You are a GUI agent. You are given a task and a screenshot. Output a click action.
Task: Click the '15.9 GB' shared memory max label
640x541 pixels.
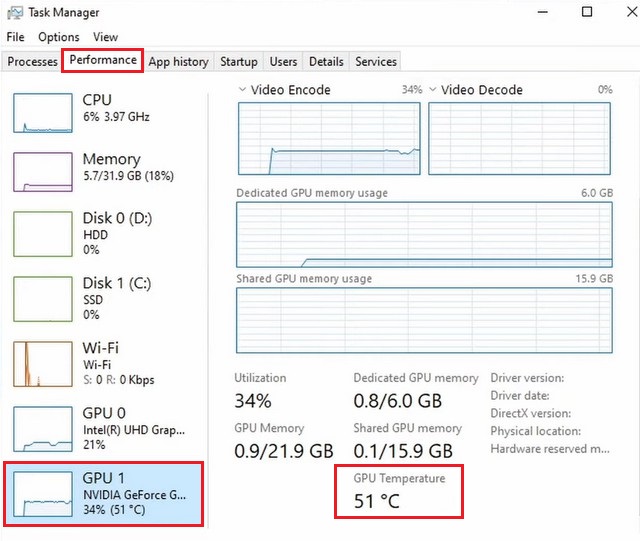tap(594, 278)
